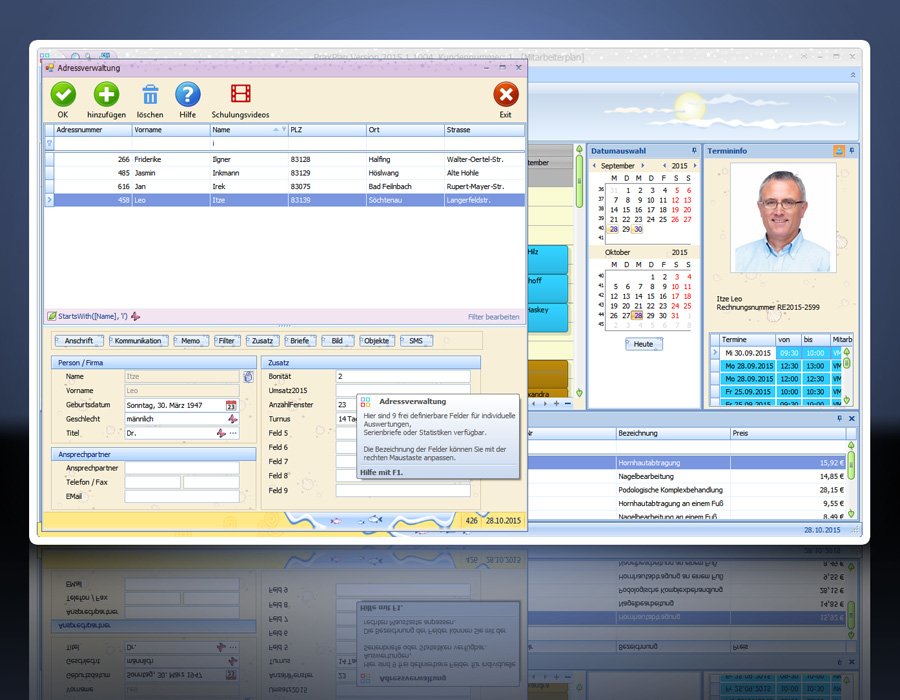Go to previous year before 2015

[x=665, y=166]
